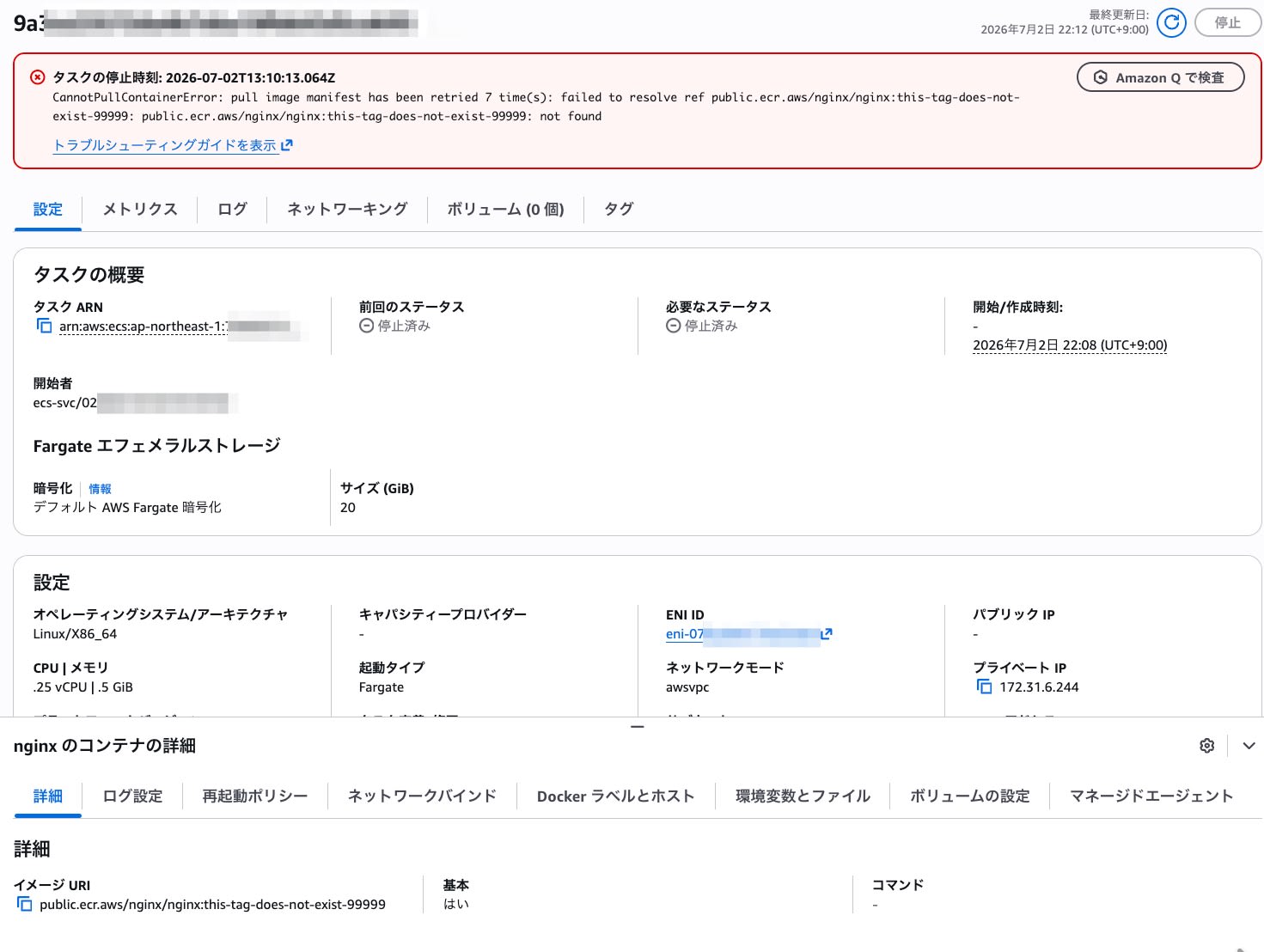
Task: Open トラブルシューティングガイドを表示 link
Action: pos(165,145)
